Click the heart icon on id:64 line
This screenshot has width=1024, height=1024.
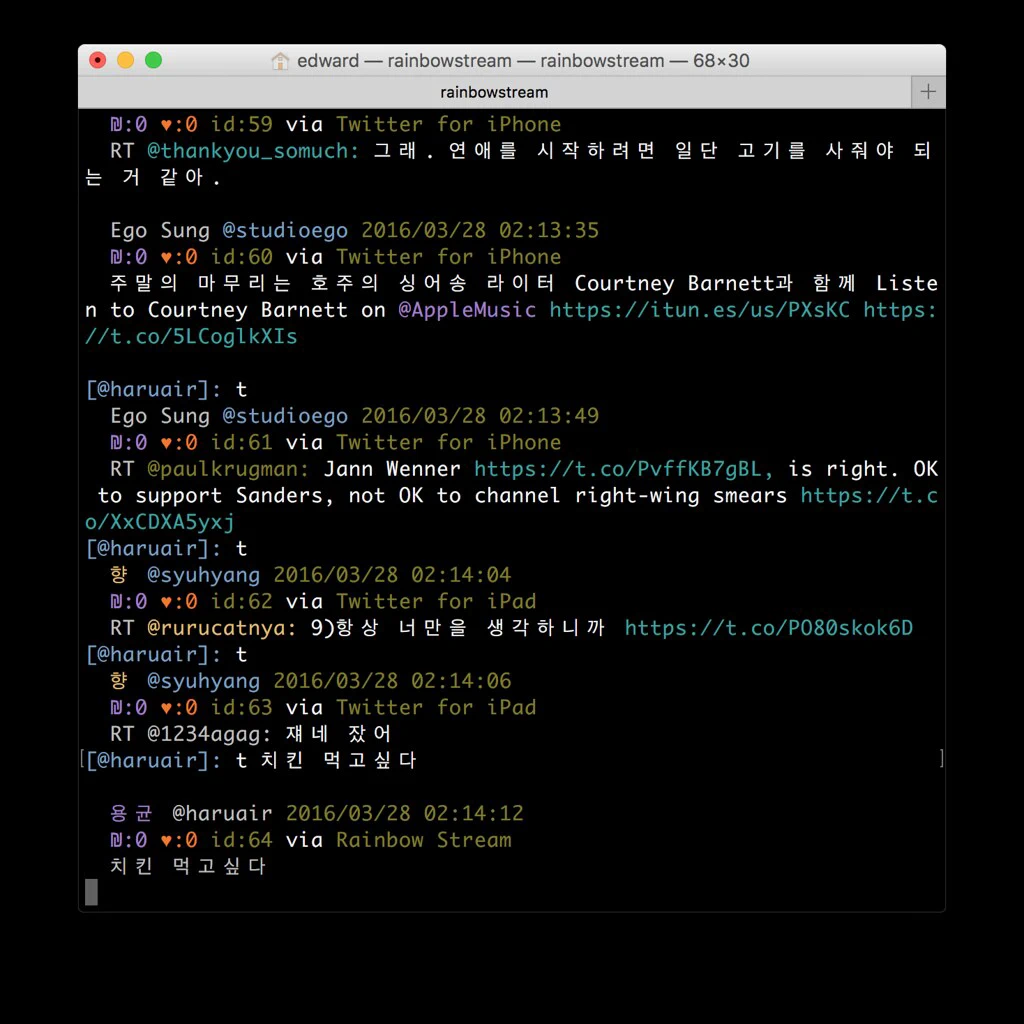tap(167, 840)
